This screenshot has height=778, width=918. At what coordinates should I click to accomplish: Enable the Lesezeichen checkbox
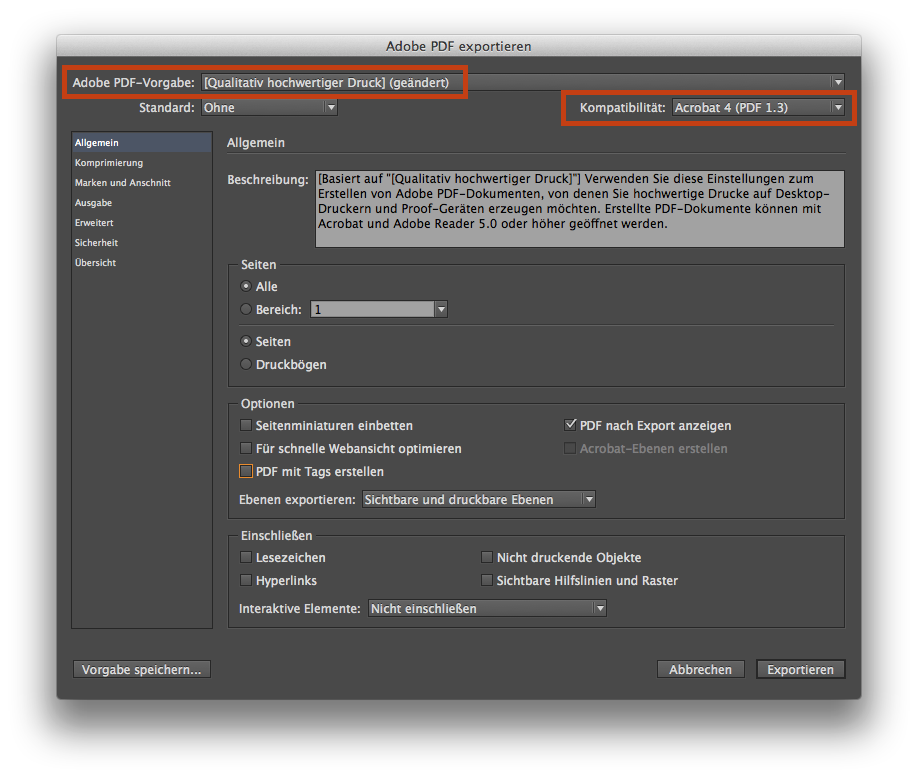point(245,557)
